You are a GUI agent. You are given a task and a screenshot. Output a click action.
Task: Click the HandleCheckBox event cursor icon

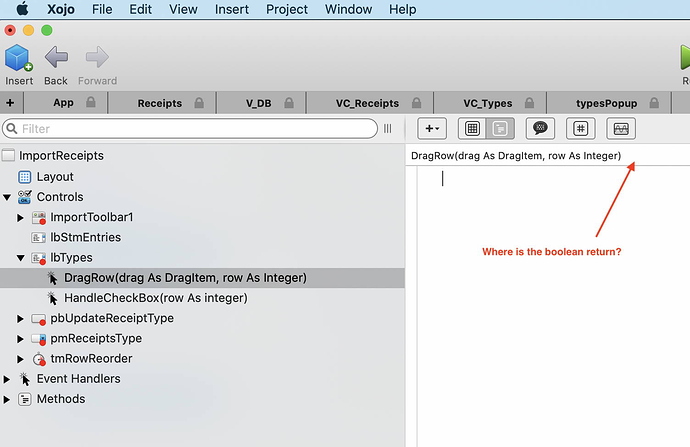click(x=52, y=298)
